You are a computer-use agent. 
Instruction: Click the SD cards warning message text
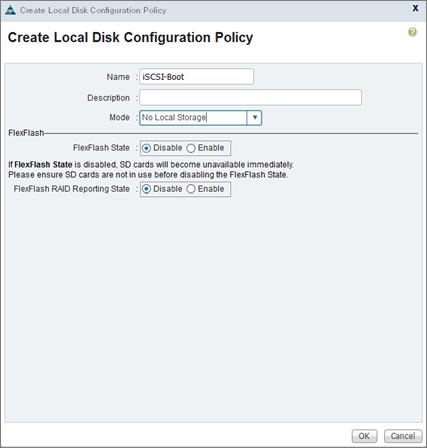151,170
